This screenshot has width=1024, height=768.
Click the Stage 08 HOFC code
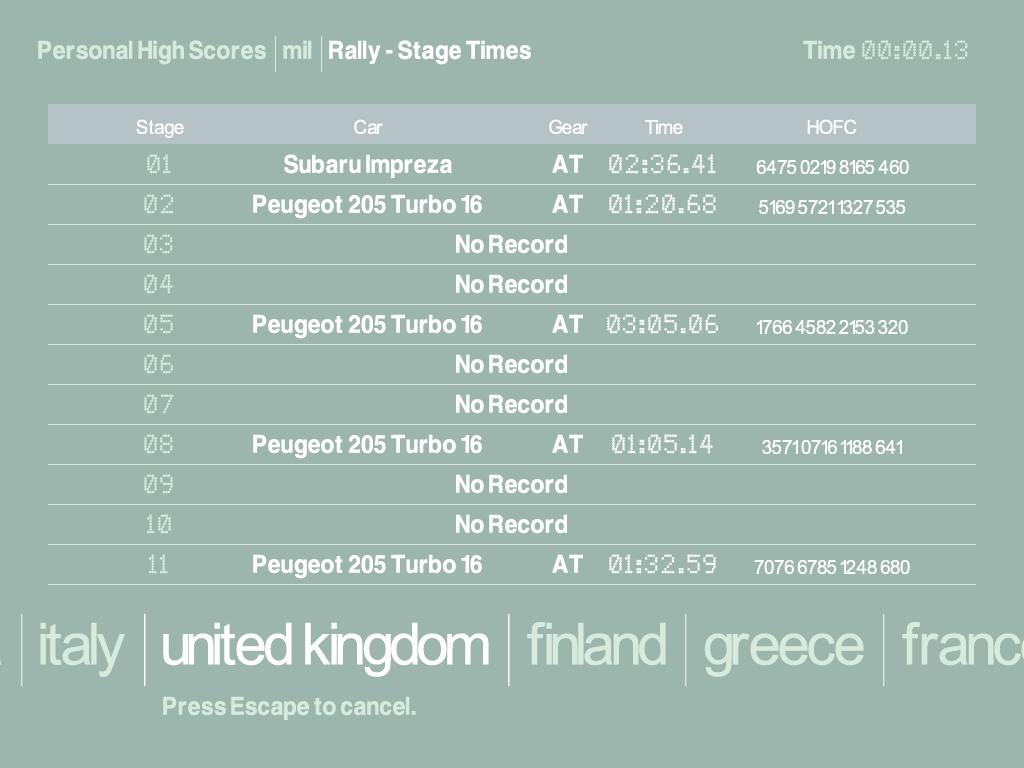point(832,447)
